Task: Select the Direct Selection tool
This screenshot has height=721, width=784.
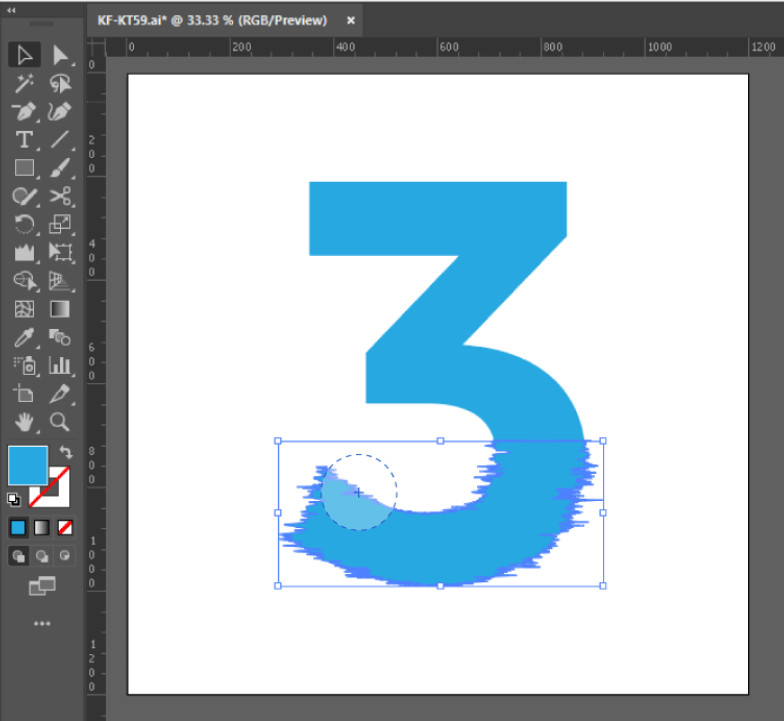Action: (60, 55)
